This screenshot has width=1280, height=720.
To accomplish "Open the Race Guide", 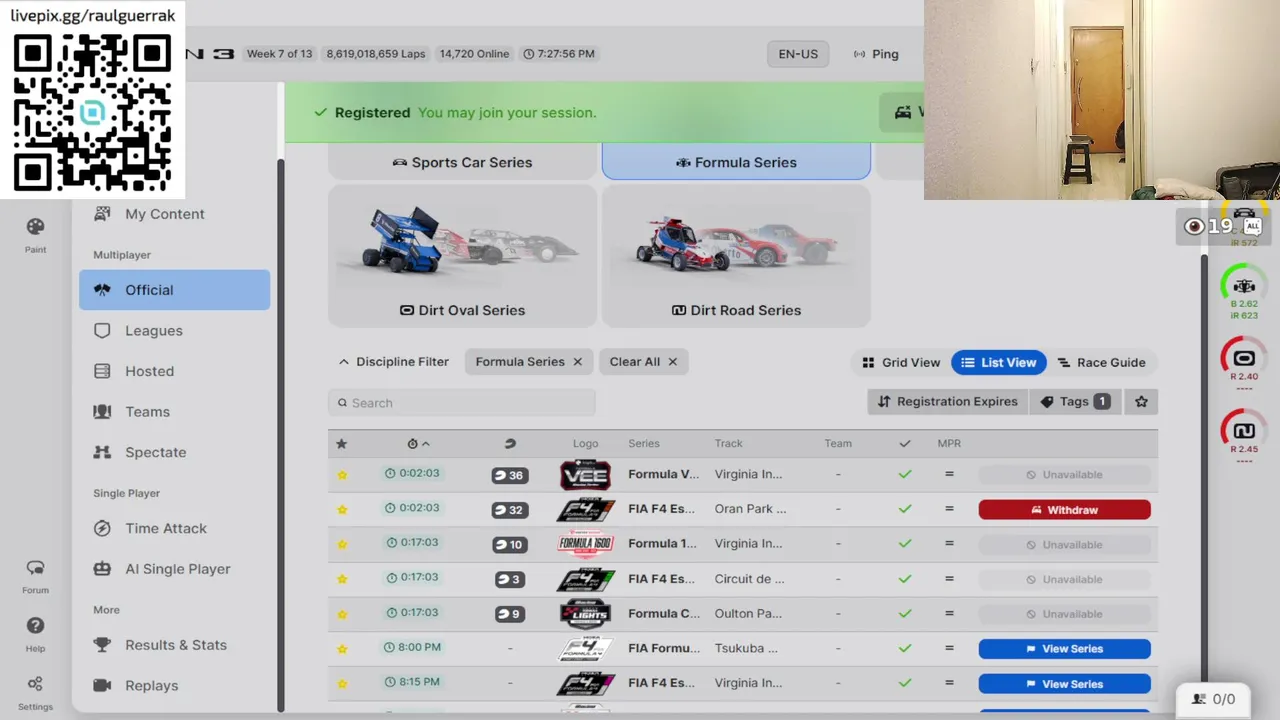I will tap(1102, 362).
